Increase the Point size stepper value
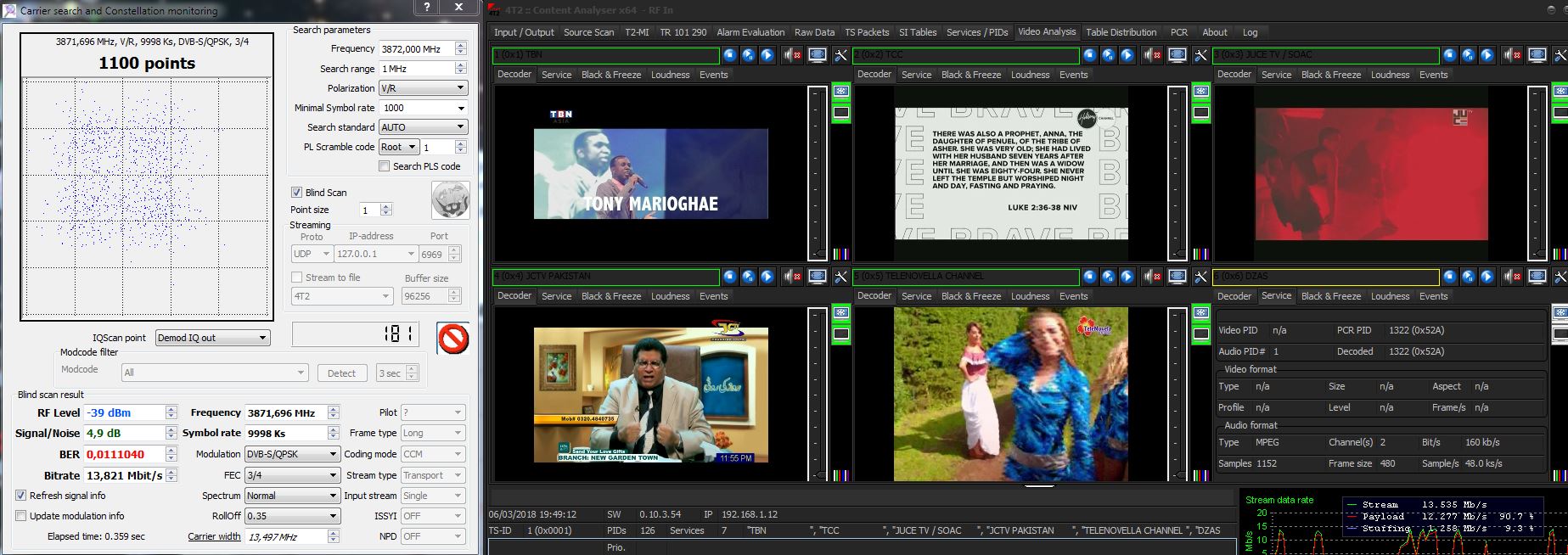The width and height of the screenshot is (1568, 555). [x=386, y=206]
